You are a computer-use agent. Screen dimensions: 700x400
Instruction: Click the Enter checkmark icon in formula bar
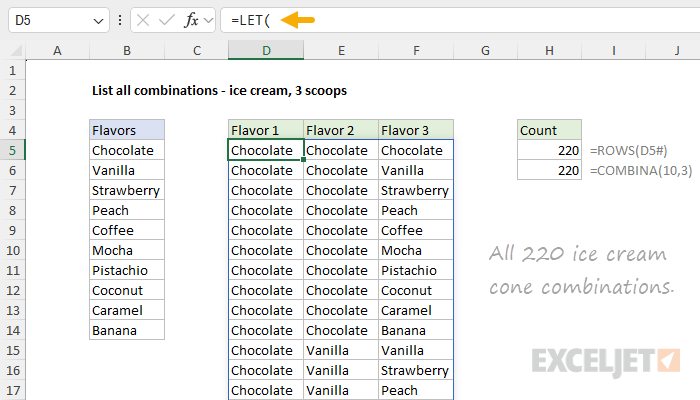[x=167, y=20]
